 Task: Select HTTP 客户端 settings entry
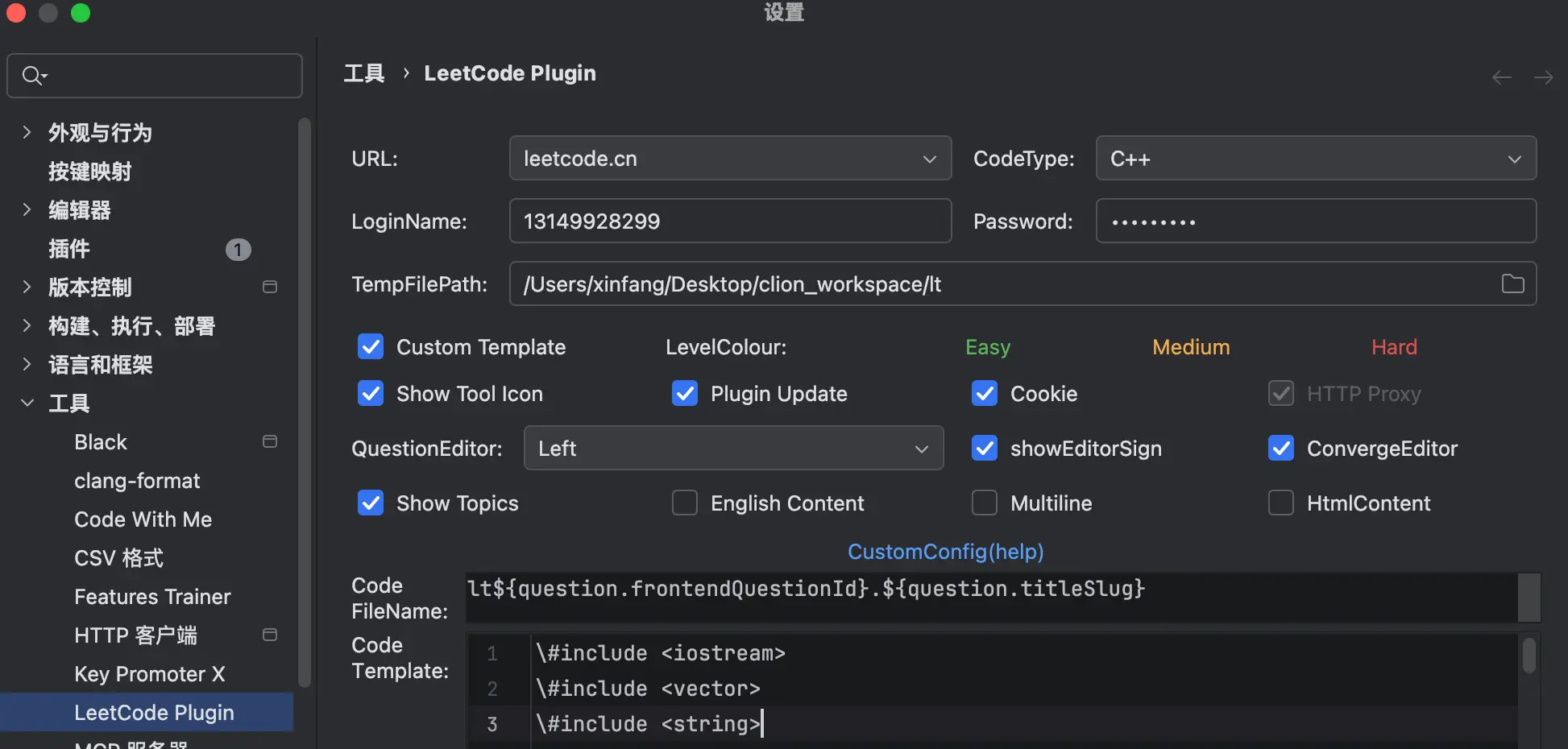pyautogui.click(x=135, y=635)
